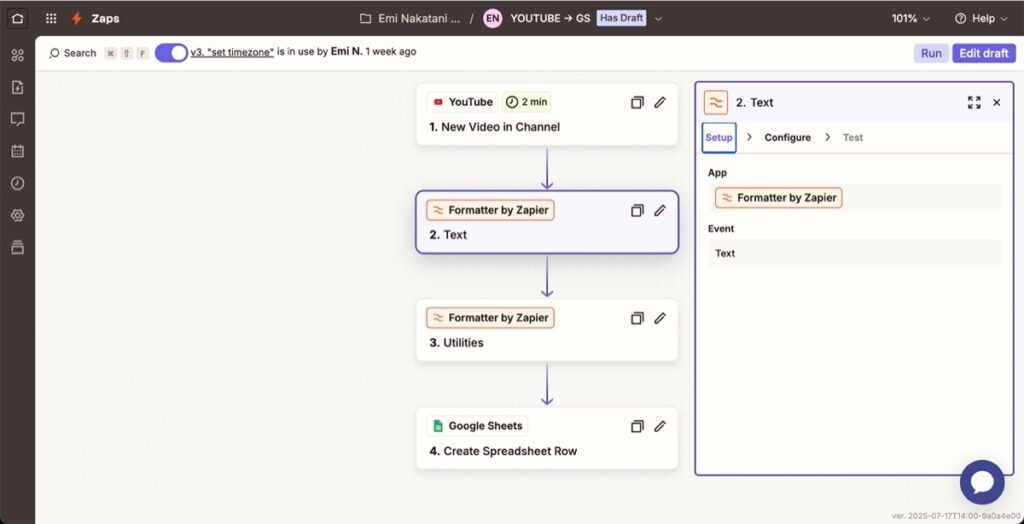The width and height of the screenshot is (1024, 524).
Task: Click the Google Sheets badge on step 4
Action: pos(477,426)
